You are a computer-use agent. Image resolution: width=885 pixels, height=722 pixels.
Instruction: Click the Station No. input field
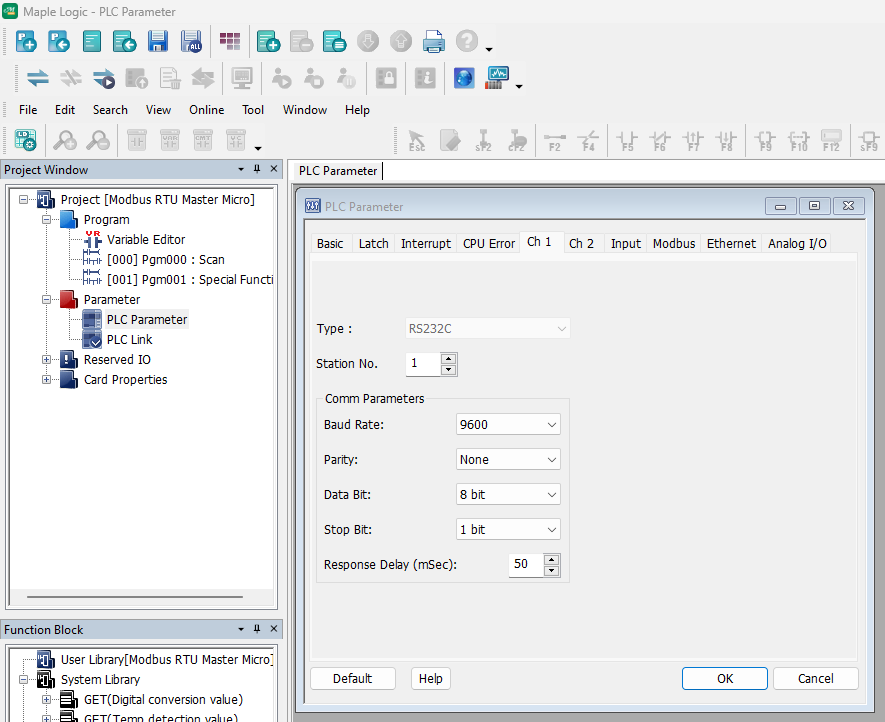423,364
